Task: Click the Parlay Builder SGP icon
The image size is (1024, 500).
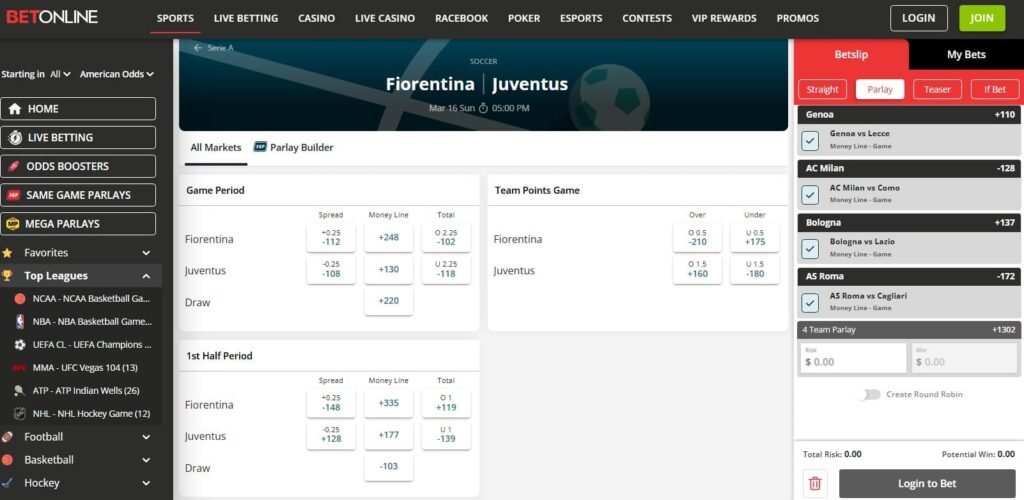Action: click(x=260, y=148)
